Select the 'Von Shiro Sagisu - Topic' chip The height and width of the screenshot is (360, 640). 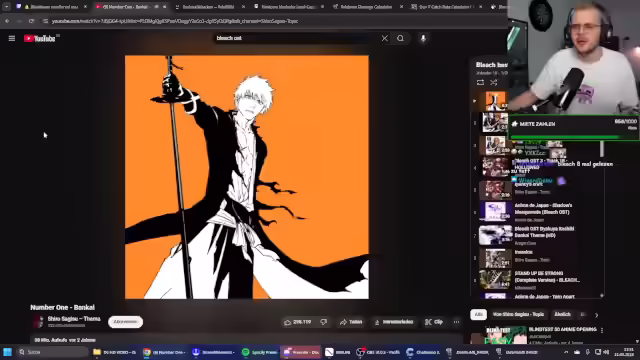[518, 315]
